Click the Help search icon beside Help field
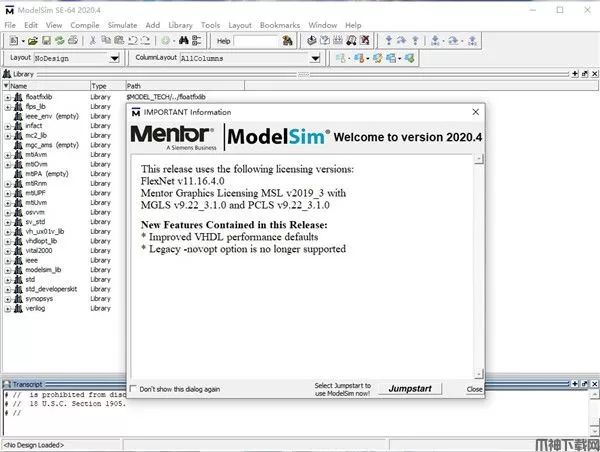Viewport: 600px width, 452px height. pyautogui.click(x=287, y=41)
